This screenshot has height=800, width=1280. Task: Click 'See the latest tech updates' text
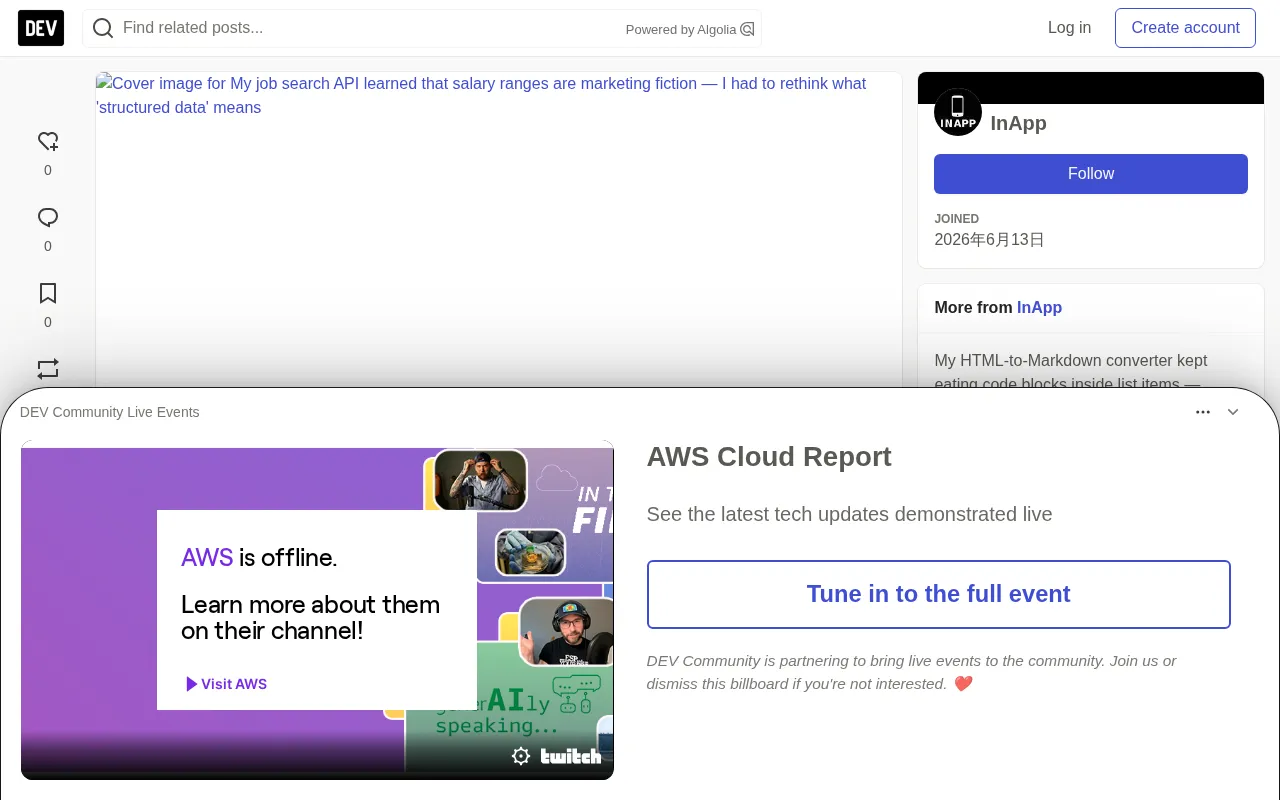coord(849,514)
